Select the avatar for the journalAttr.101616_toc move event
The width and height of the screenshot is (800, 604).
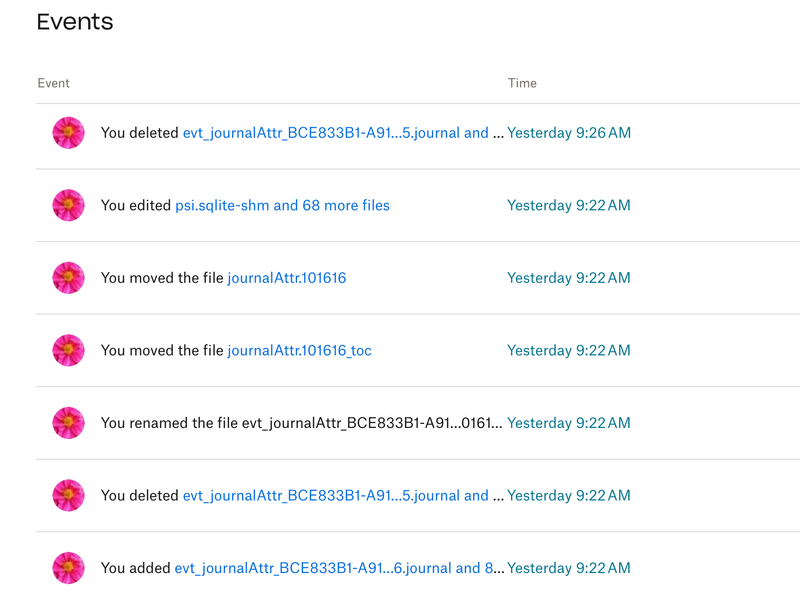(x=68, y=350)
